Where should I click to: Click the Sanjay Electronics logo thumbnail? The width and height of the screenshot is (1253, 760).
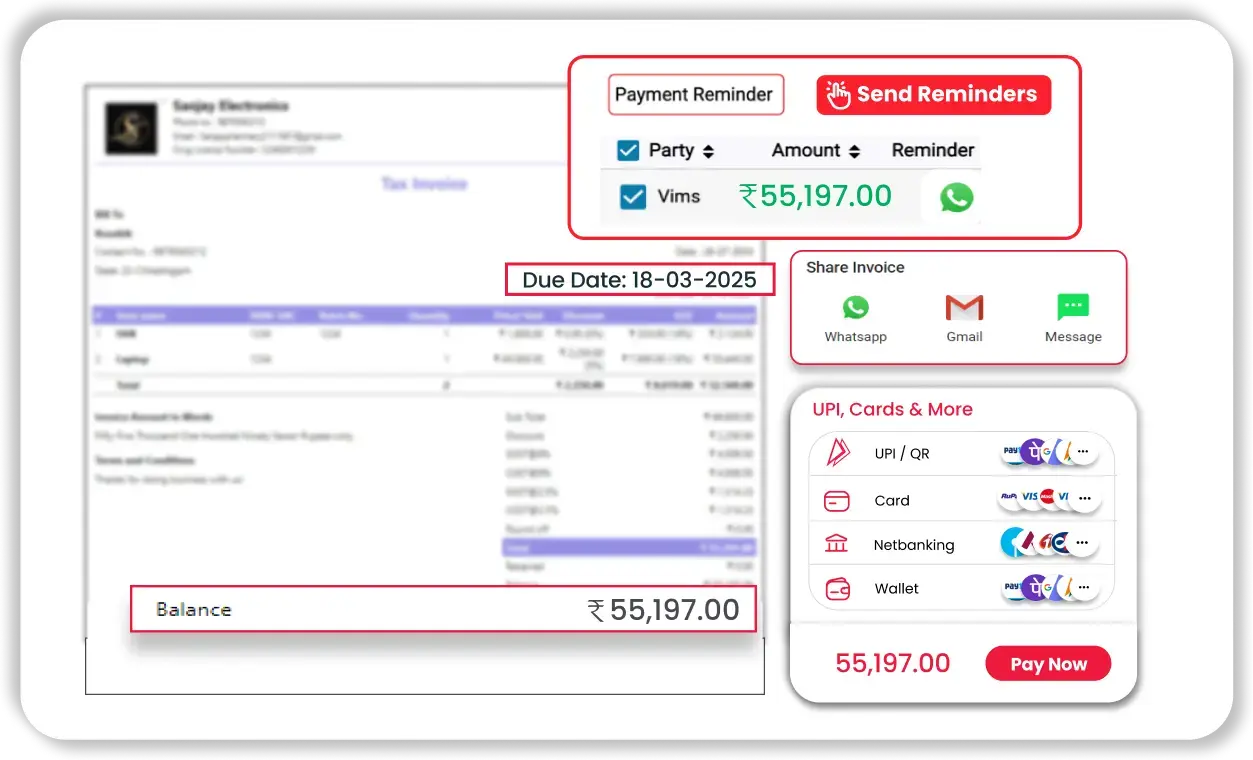click(131, 128)
